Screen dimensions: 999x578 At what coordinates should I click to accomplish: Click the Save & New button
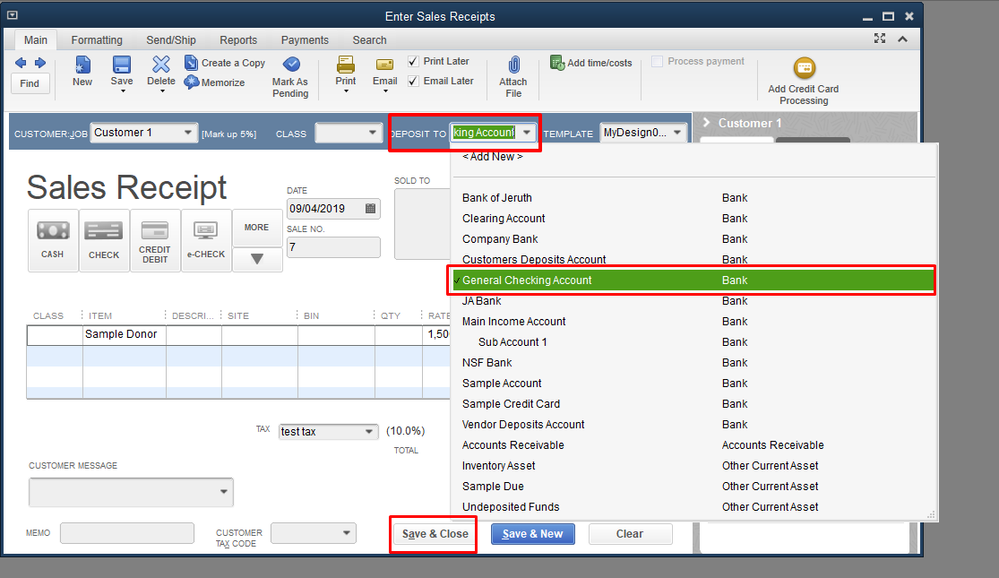pyautogui.click(x=533, y=534)
